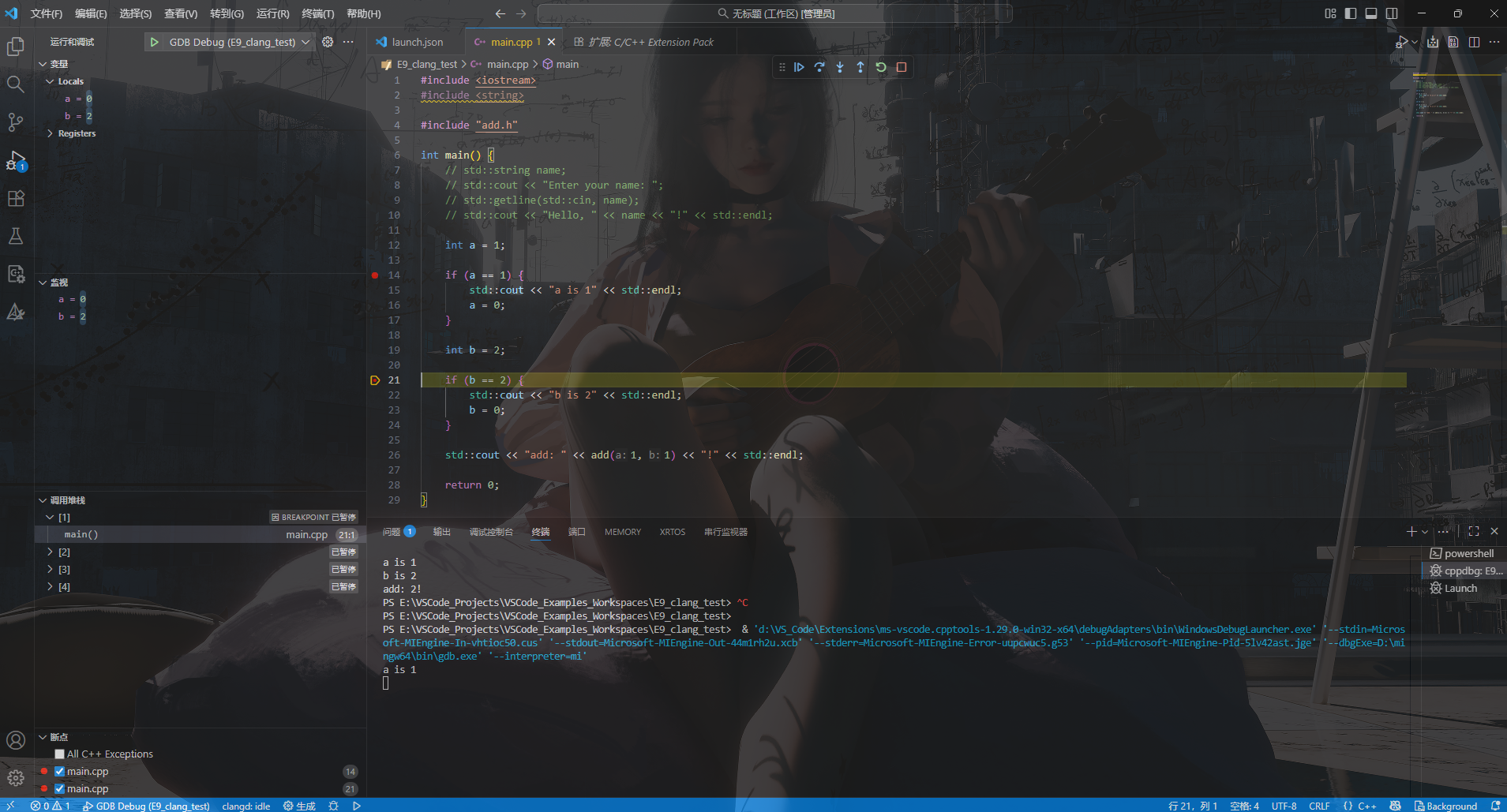Open the 运行(R) menu
This screenshot has height=812, width=1507.
pyautogui.click(x=272, y=13)
